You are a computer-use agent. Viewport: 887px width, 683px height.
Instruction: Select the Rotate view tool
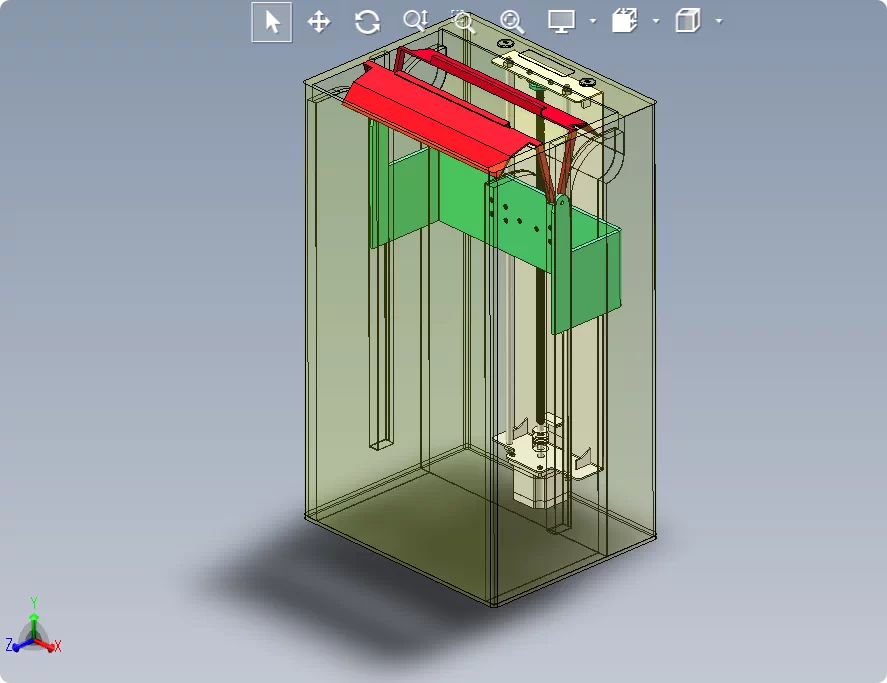click(x=367, y=22)
